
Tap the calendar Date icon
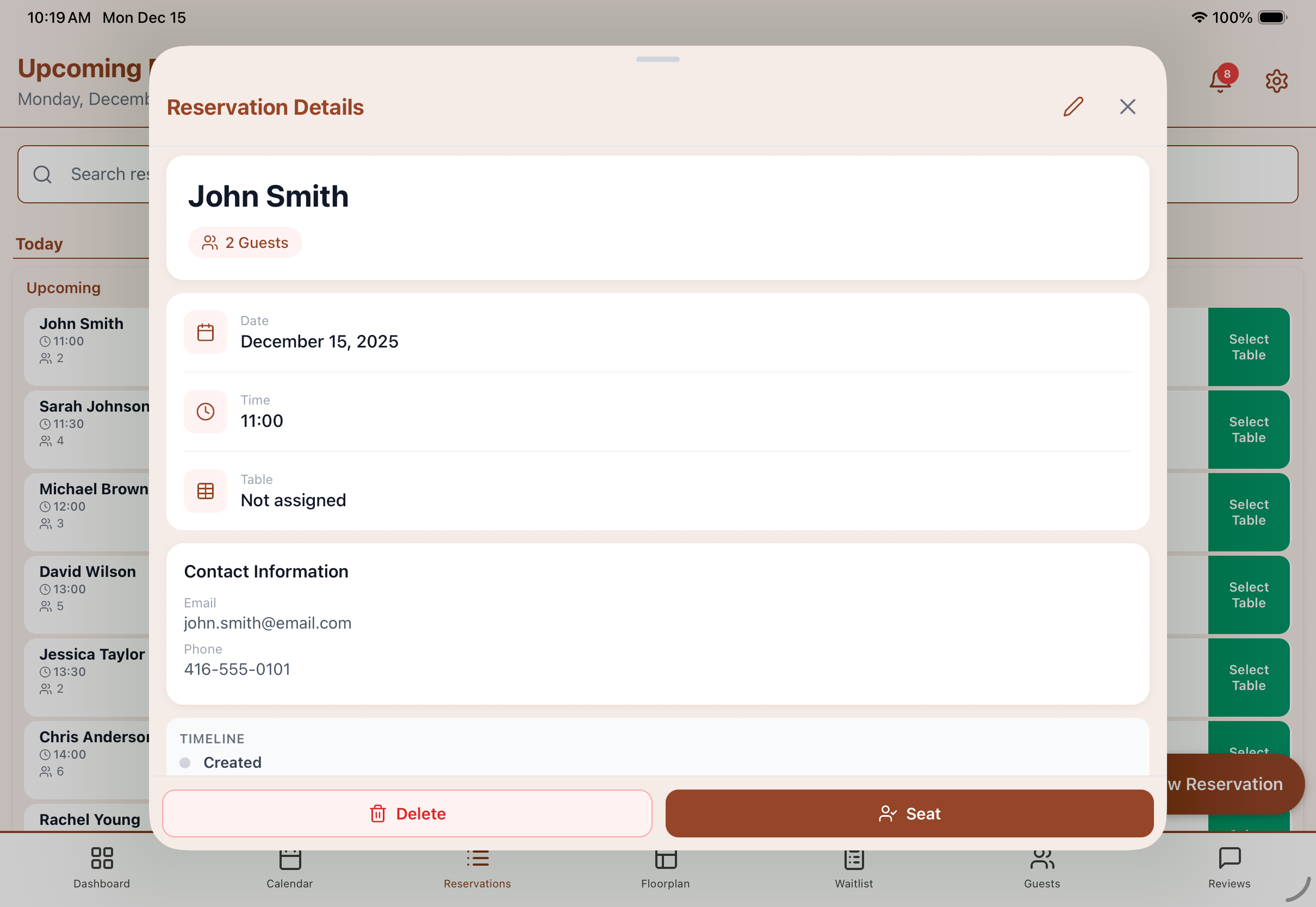[206, 332]
